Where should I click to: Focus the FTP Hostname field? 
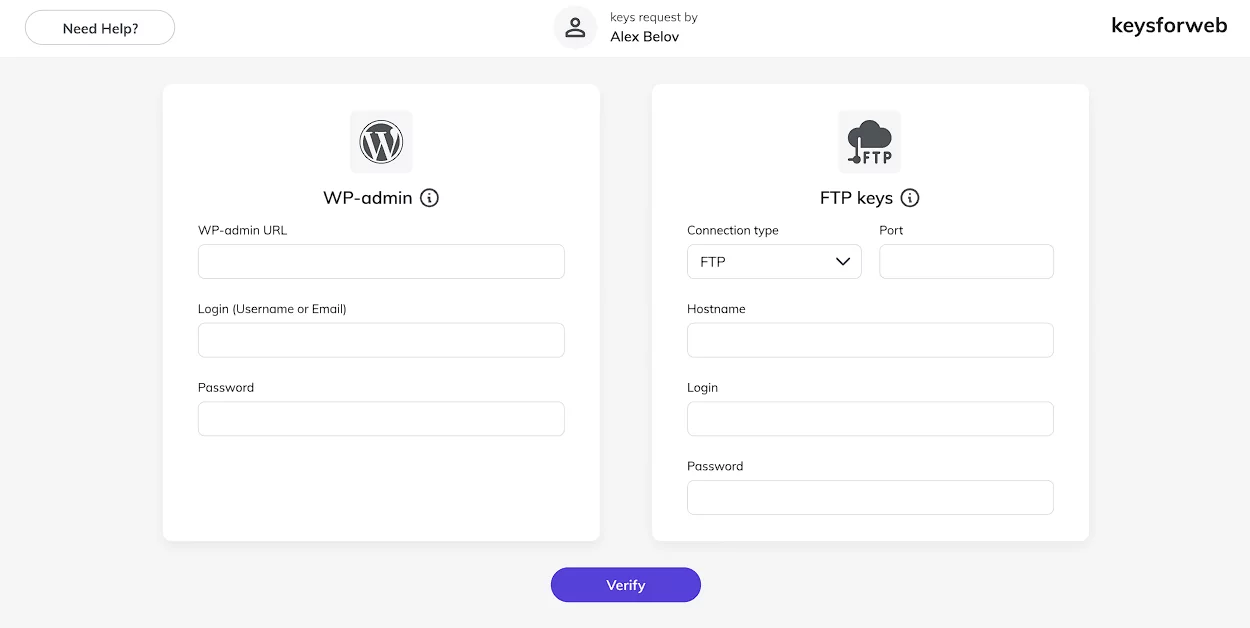(x=870, y=340)
